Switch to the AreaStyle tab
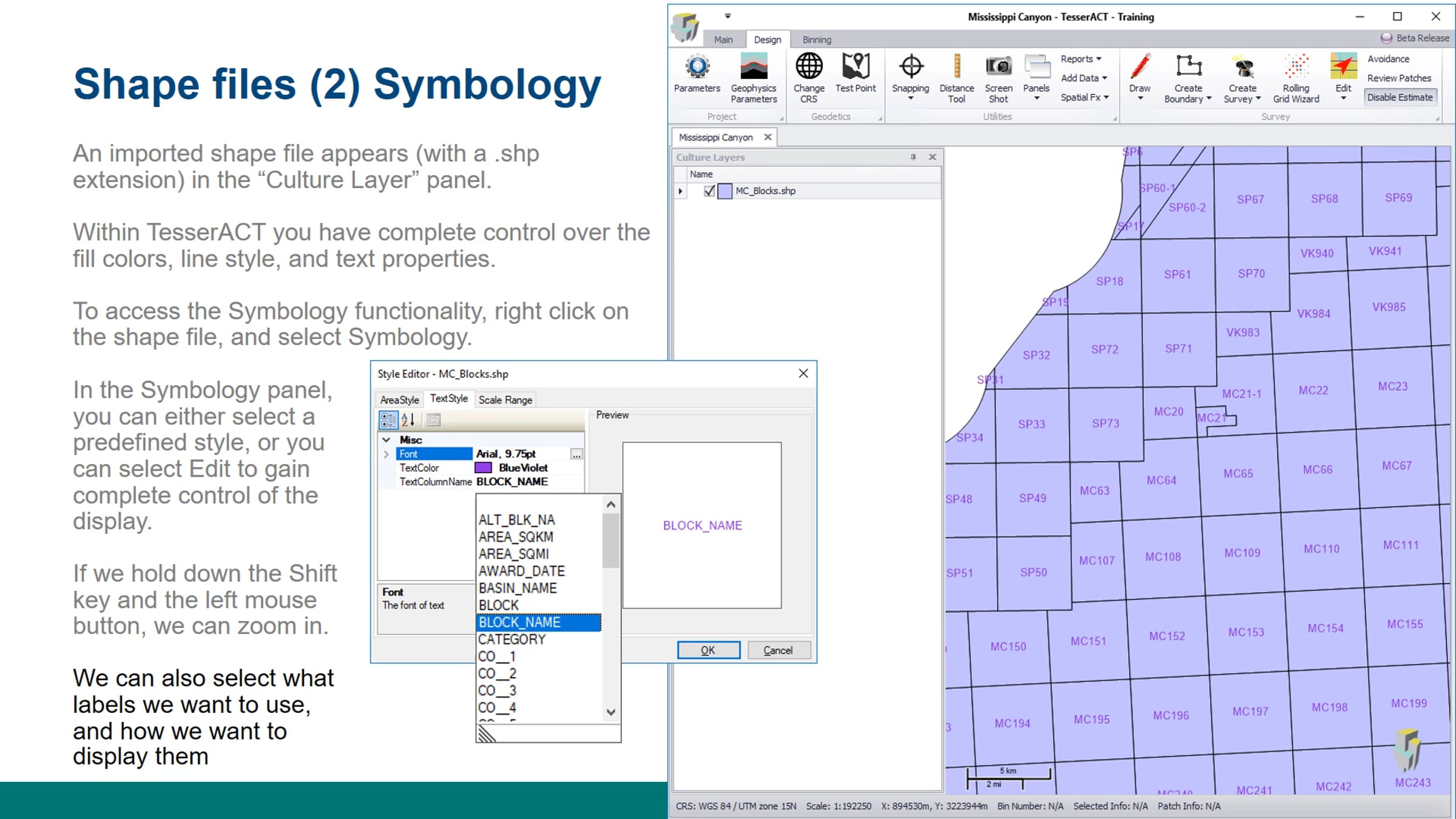The width and height of the screenshot is (1456, 819). click(x=399, y=400)
